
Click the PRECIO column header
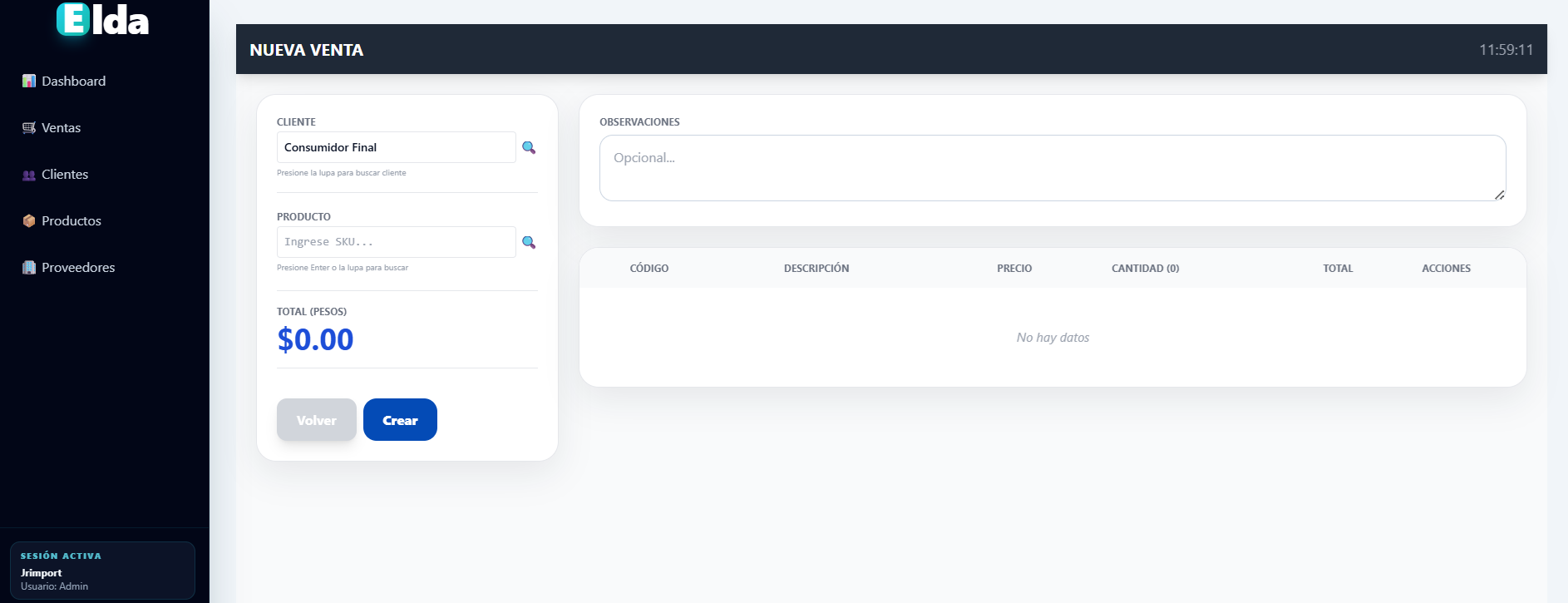(x=1014, y=268)
